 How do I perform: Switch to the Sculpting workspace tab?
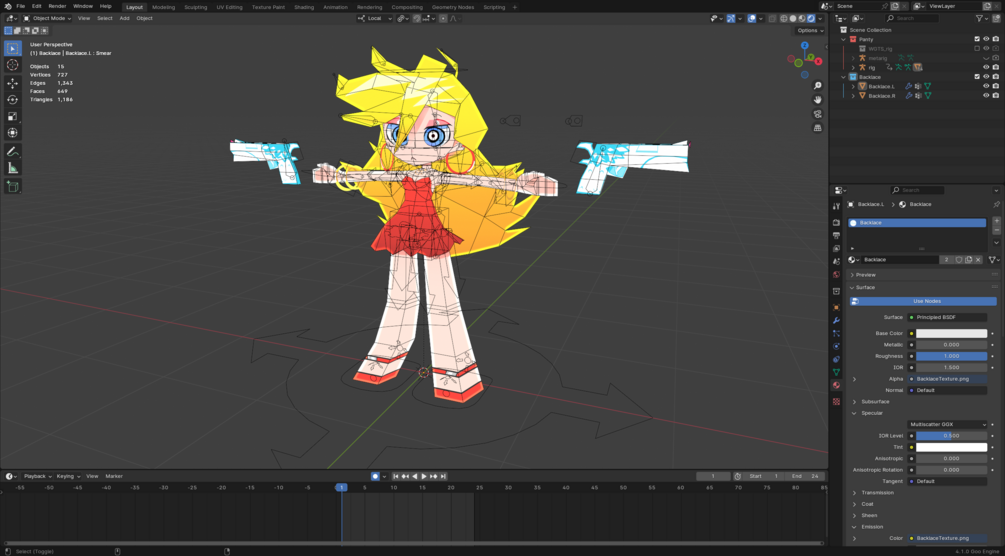[x=195, y=7]
